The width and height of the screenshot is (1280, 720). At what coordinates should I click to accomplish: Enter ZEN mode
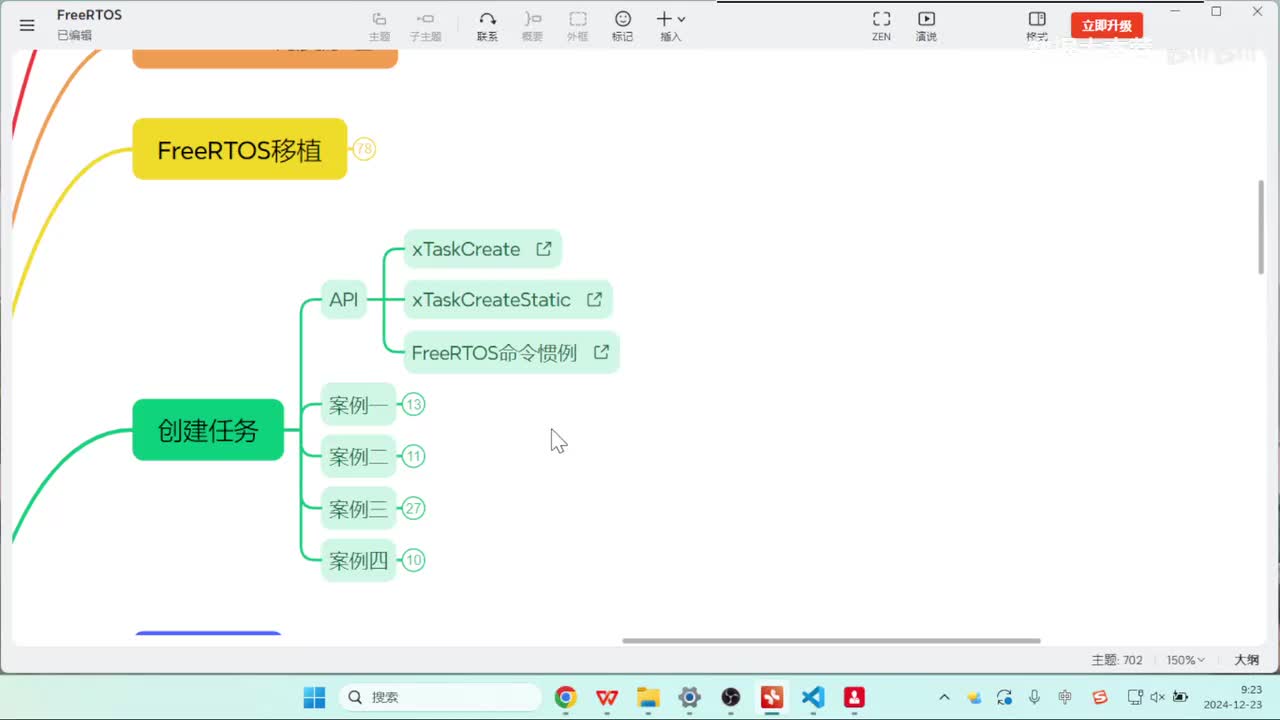tap(881, 26)
